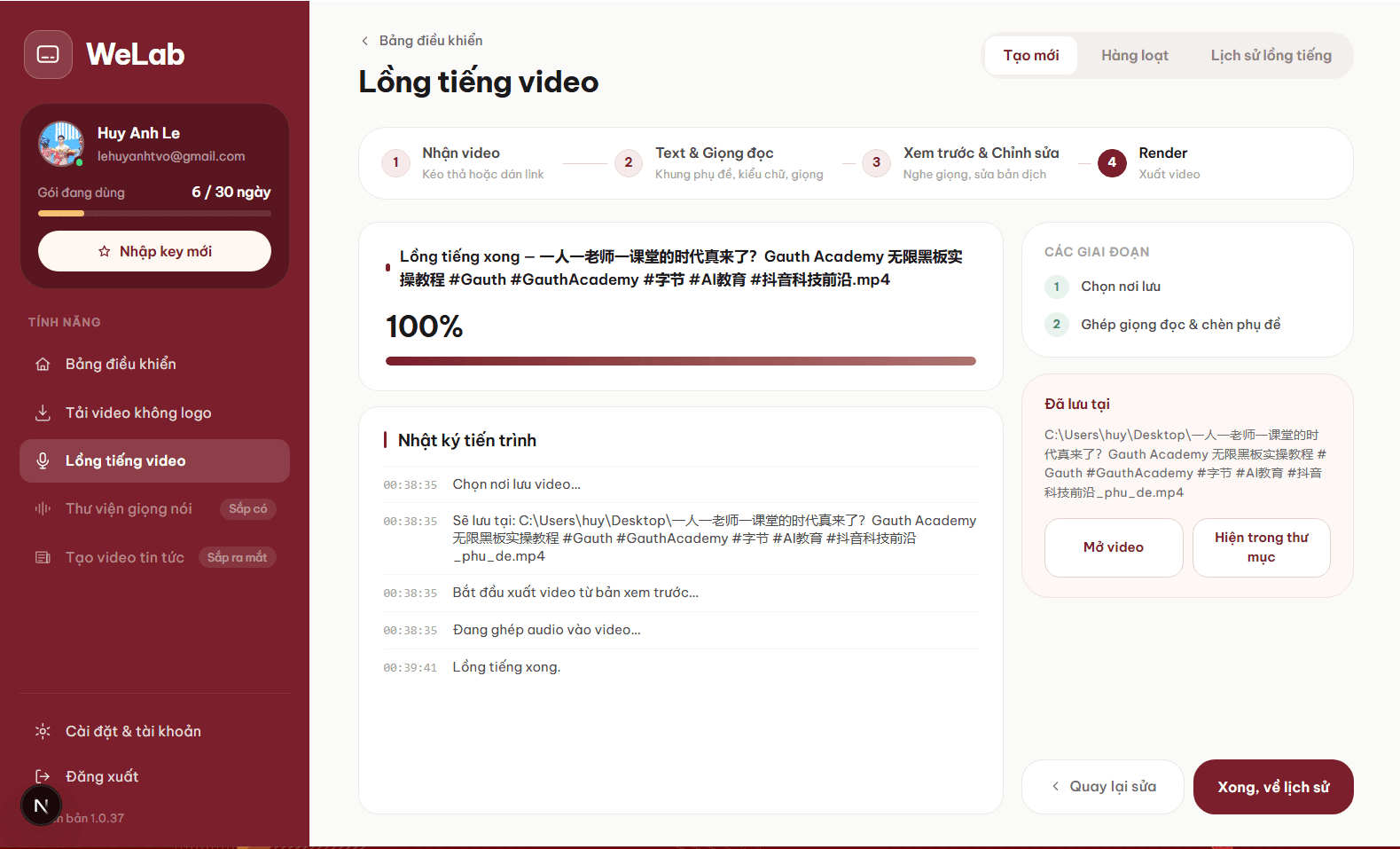Click log line 'Đang ghép audio vào video...'
Viewport: 1400px width, 849px height.
pos(546,630)
